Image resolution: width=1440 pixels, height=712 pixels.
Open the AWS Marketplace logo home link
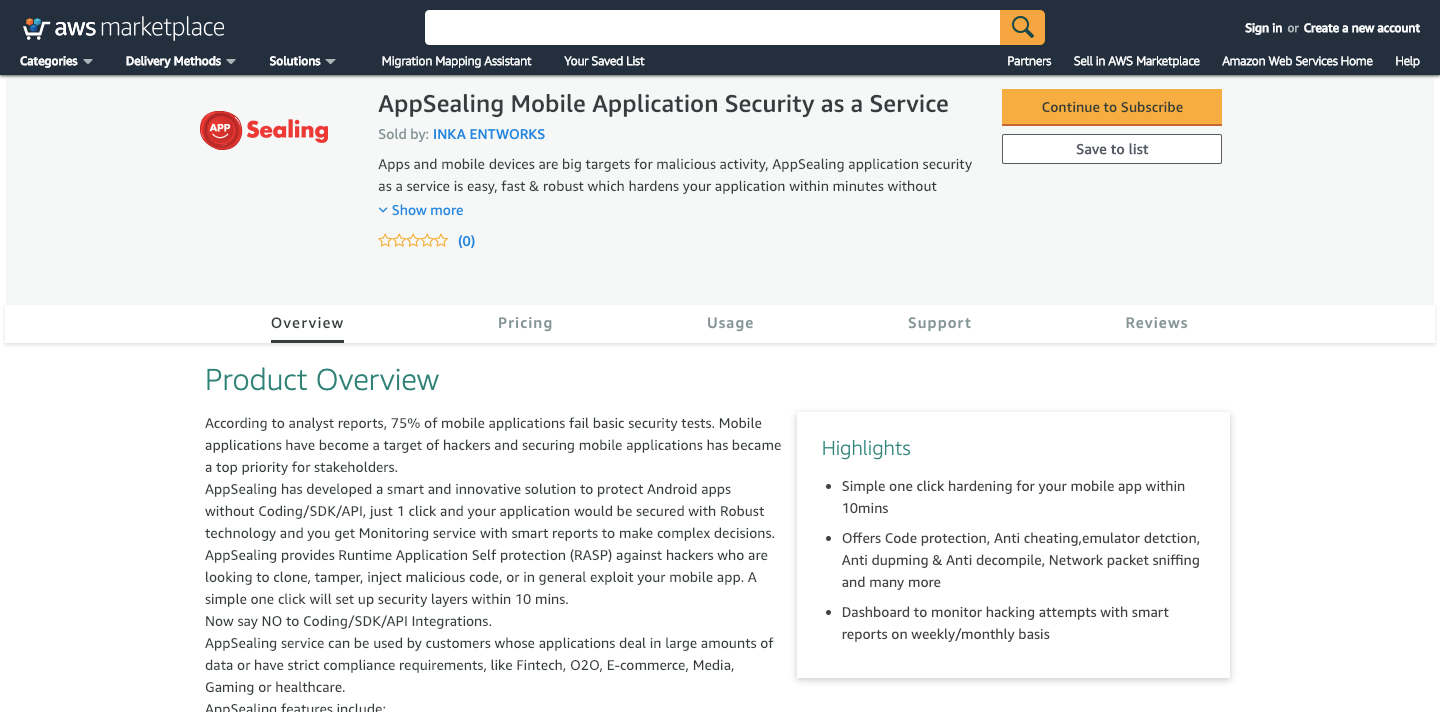pos(123,28)
